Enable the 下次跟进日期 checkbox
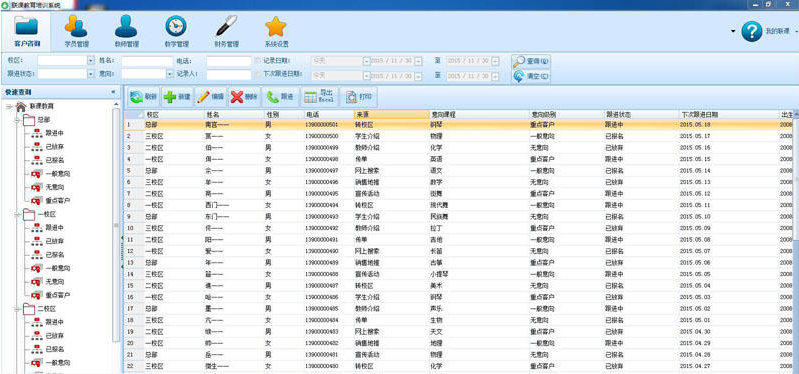Viewport: 799px width, 374px height. (258, 74)
